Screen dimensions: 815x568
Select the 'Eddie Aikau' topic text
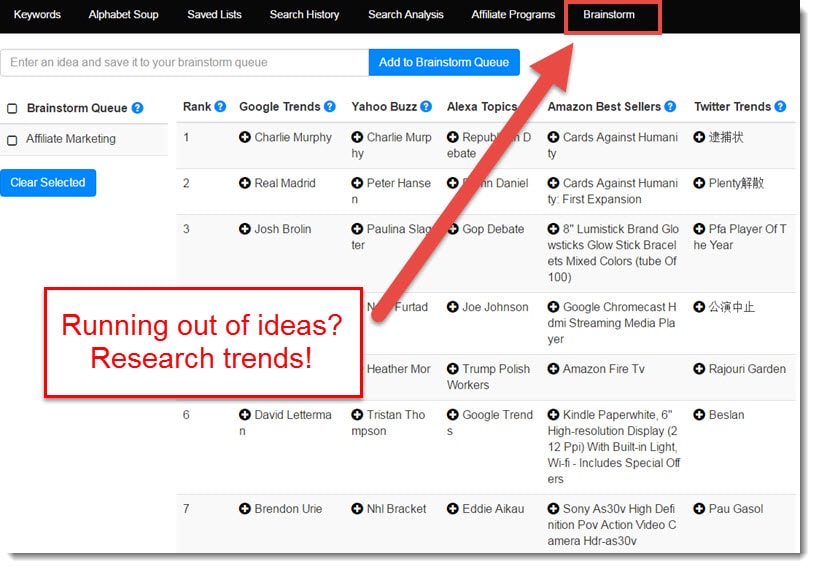(493, 509)
